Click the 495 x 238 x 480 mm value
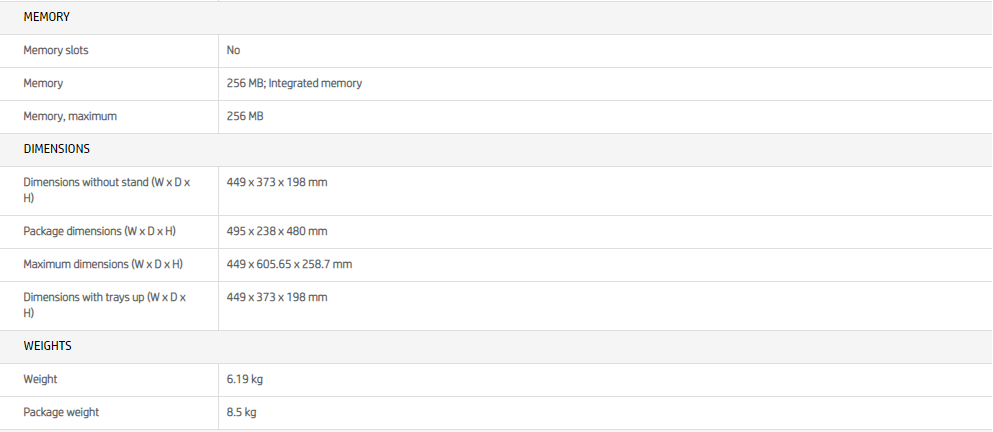This screenshot has height=432, width=993. tap(277, 231)
